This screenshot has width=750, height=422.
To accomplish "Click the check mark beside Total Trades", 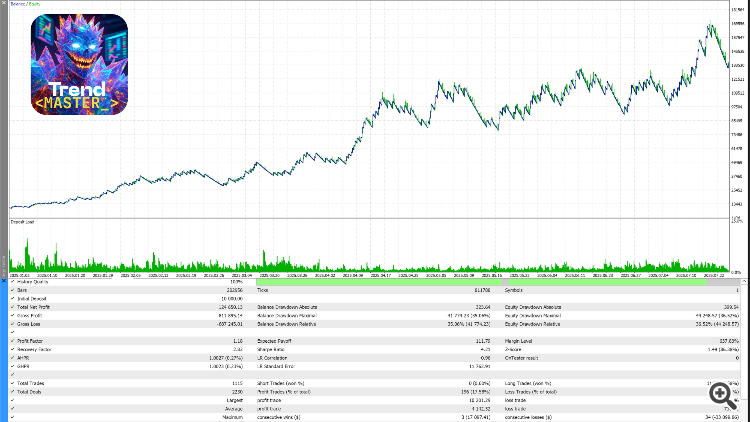I will click(x=12, y=383).
